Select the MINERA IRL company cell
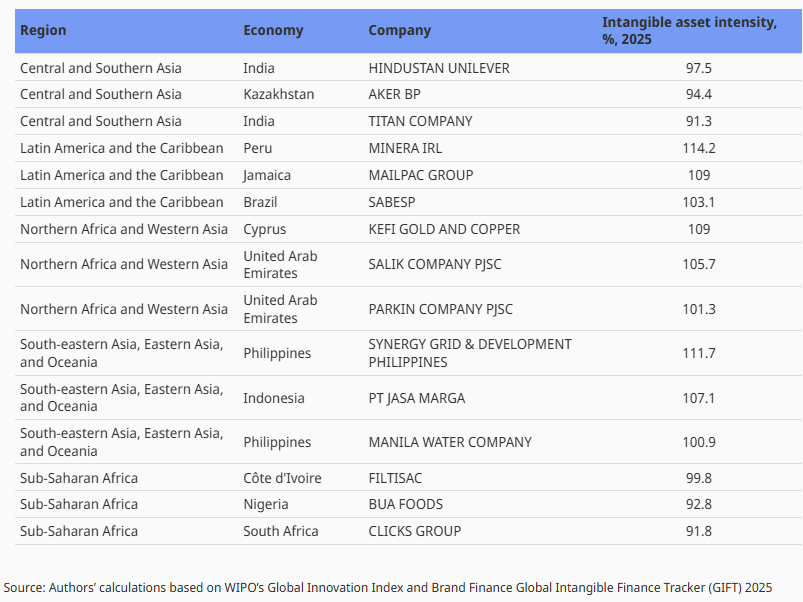The height and width of the screenshot is (602, 803). [x=405, y=148]
